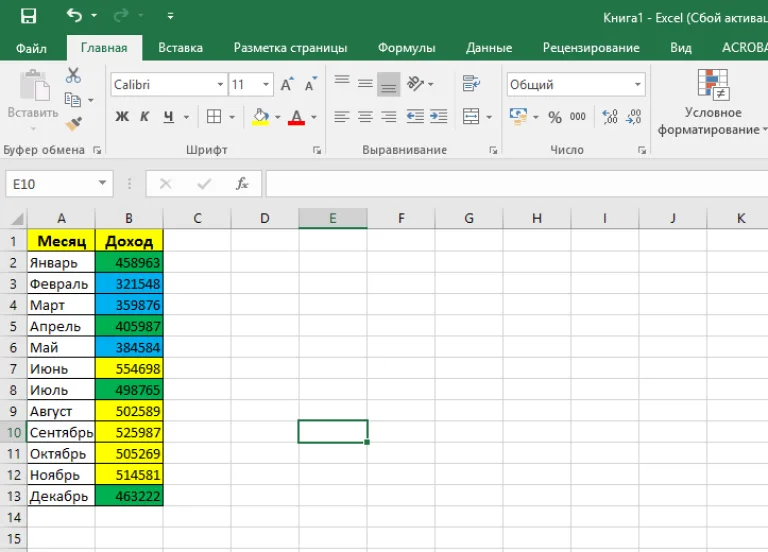Click the Decrease Indent icon
This screenshot has width=768, height=552.
click(415, 117)
